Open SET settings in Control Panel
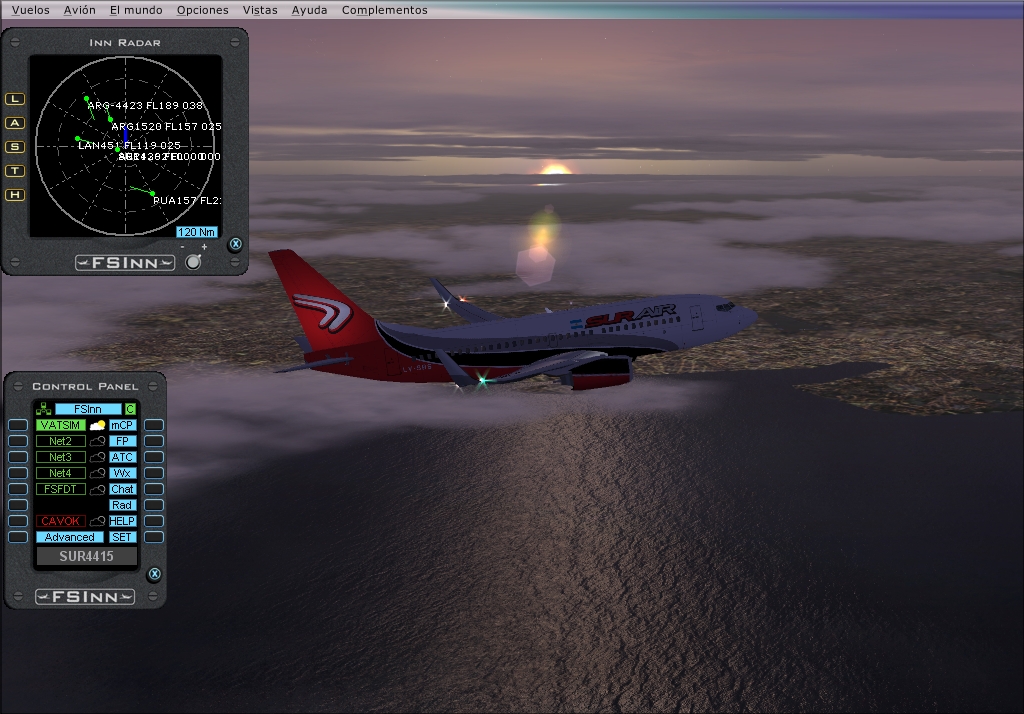1024x714 pixels. [122, 537]
